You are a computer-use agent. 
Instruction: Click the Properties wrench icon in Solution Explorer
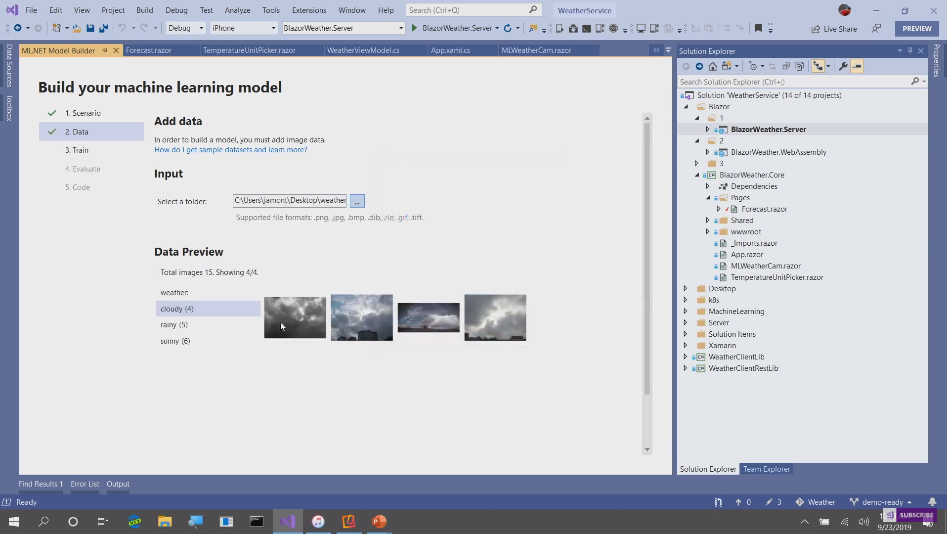[x=843, y=66]
